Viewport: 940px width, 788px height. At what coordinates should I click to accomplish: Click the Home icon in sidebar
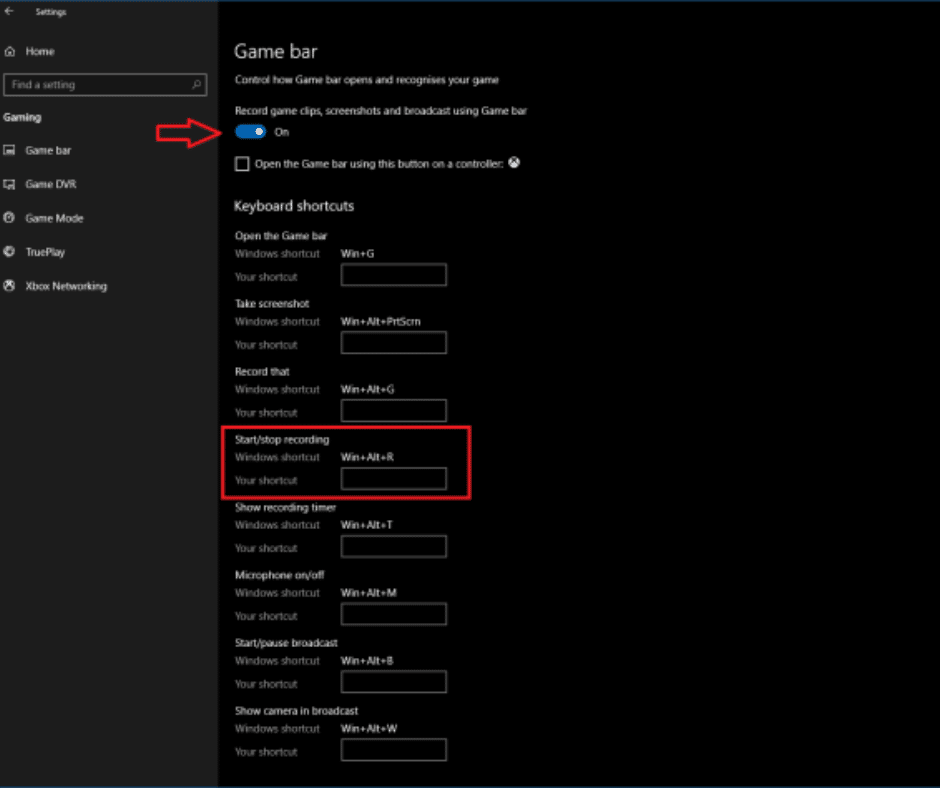(10, 51)
